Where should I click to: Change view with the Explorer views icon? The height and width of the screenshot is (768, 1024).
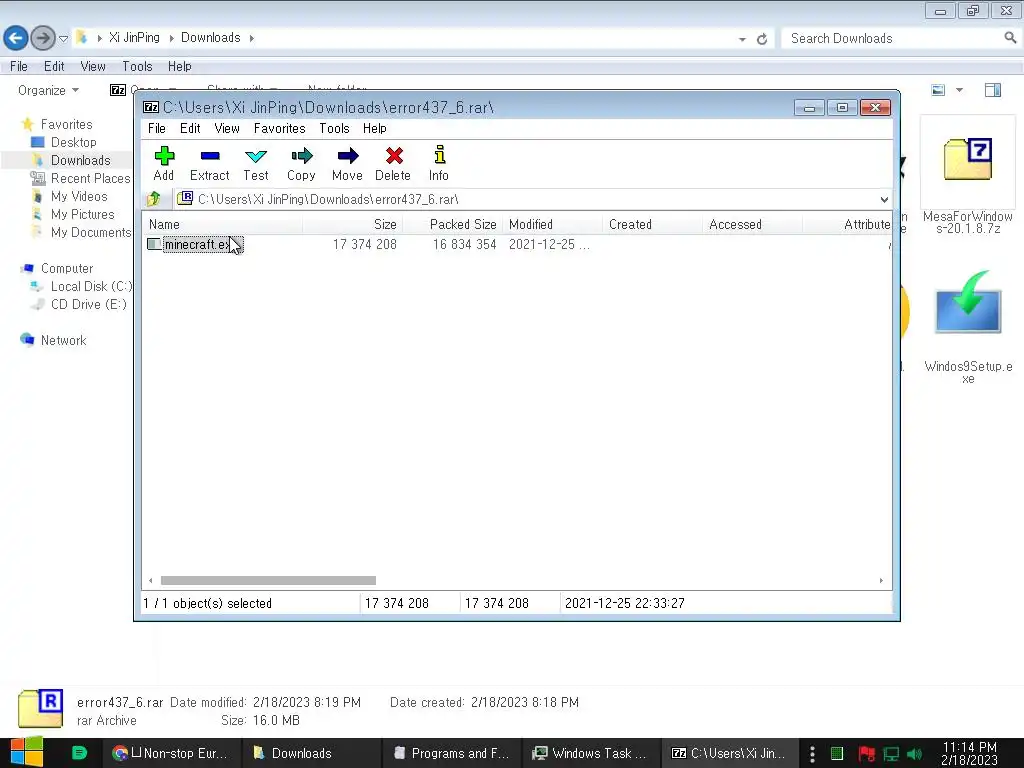938,90
